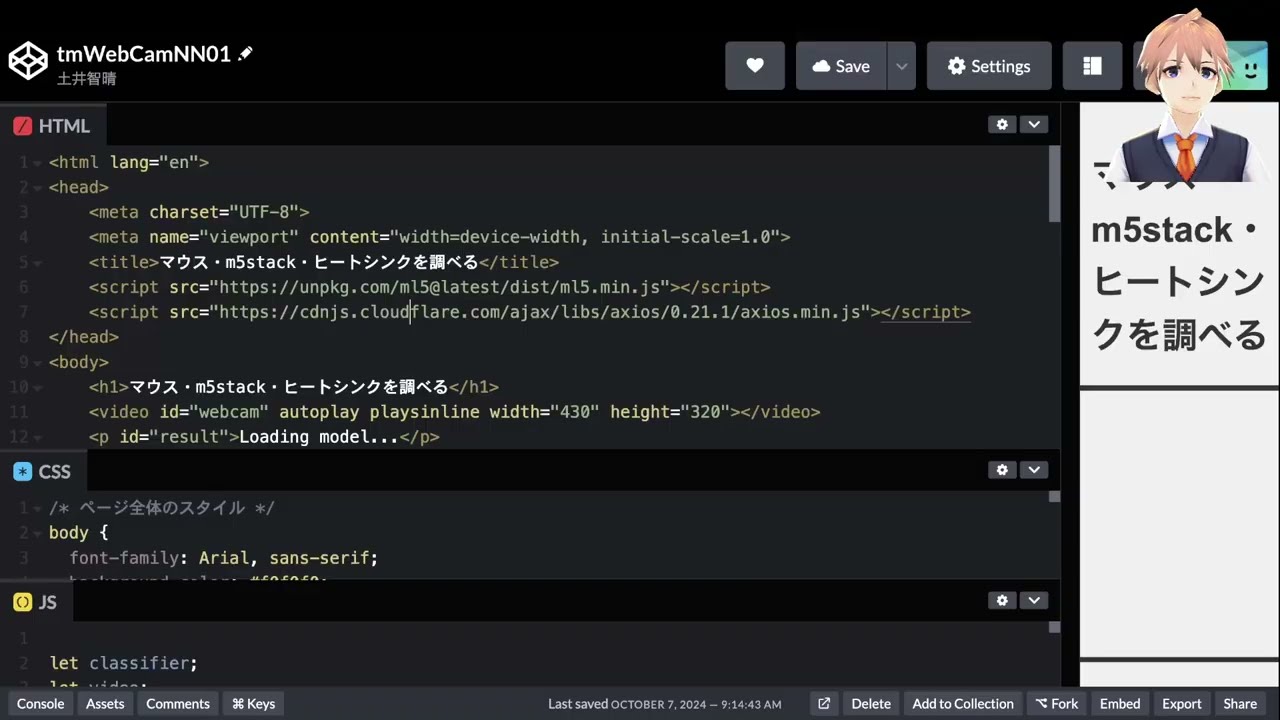Open HTML editor settings gear
This screenshot has width=1280, height=720.
pos(1002,125)
